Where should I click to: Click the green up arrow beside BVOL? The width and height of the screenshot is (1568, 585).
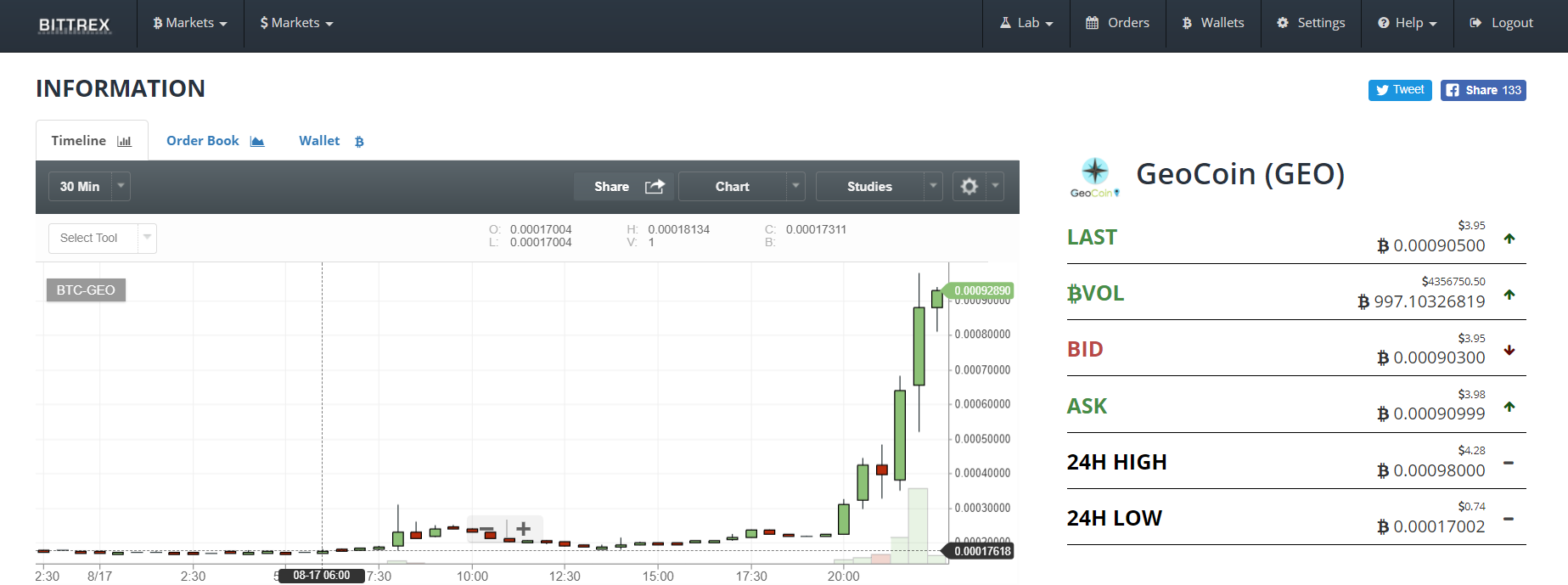pos(1509,295)
